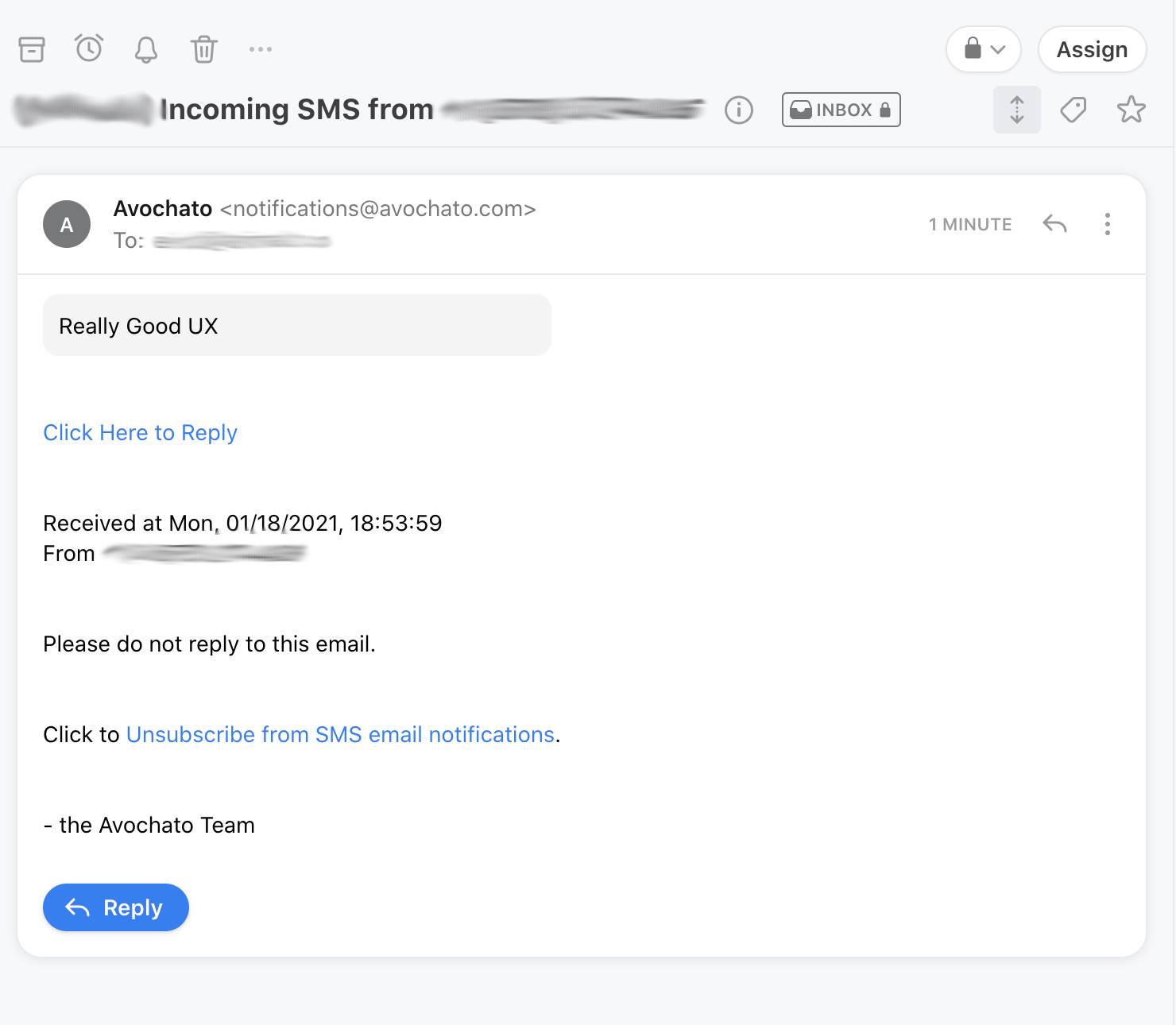
Task: Open more actions with the three dots toolbar icon
Action: tap(261, 49)
